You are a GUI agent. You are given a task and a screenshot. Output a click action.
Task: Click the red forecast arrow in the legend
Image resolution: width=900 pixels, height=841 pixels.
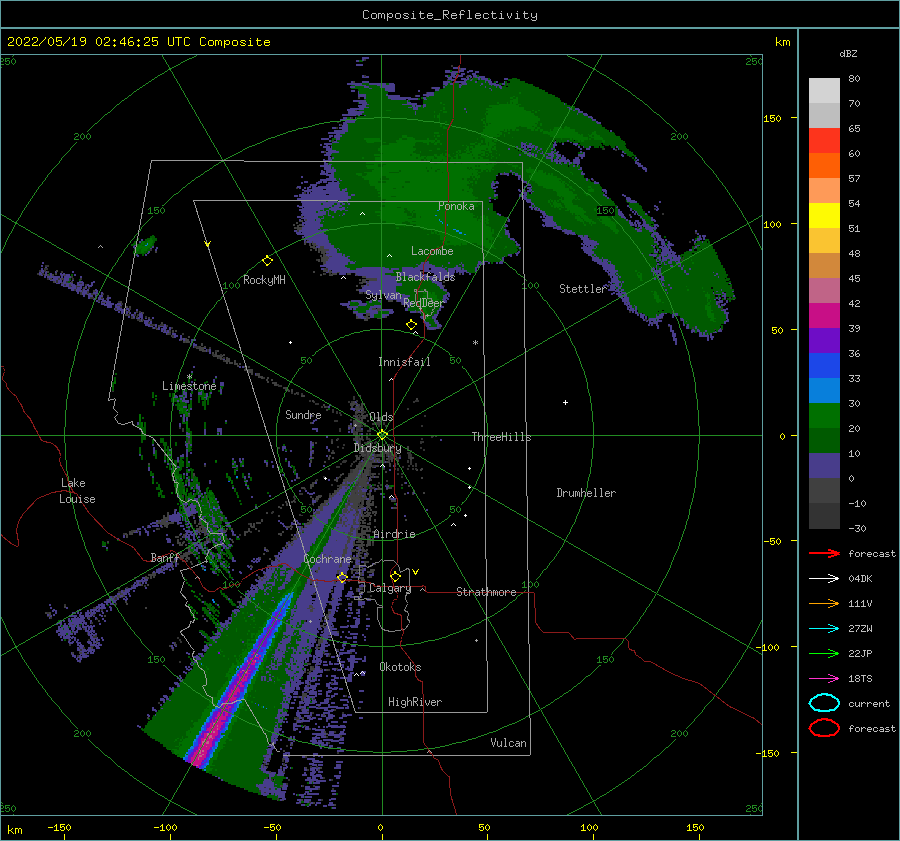(824, 553)
